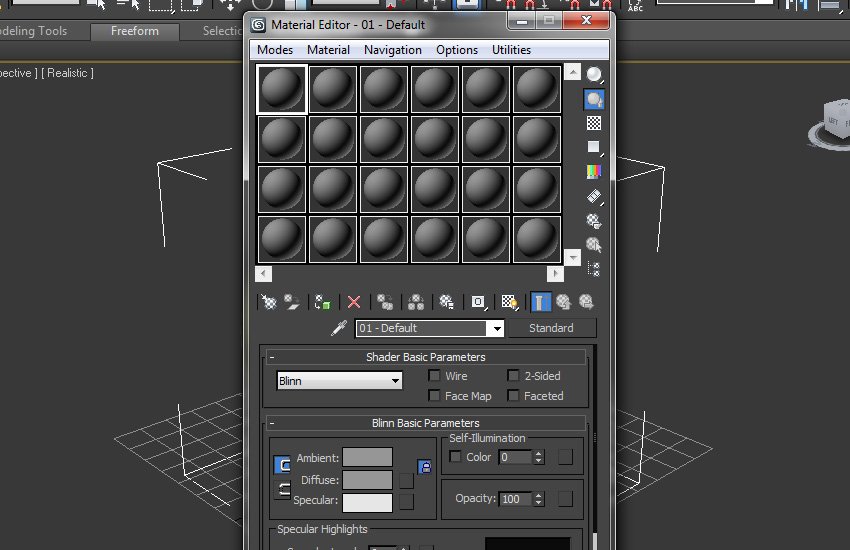The width and height of the screenshot is (850, 550).
Task: Click the red X Reset Map icon
Action: [353, 302]
